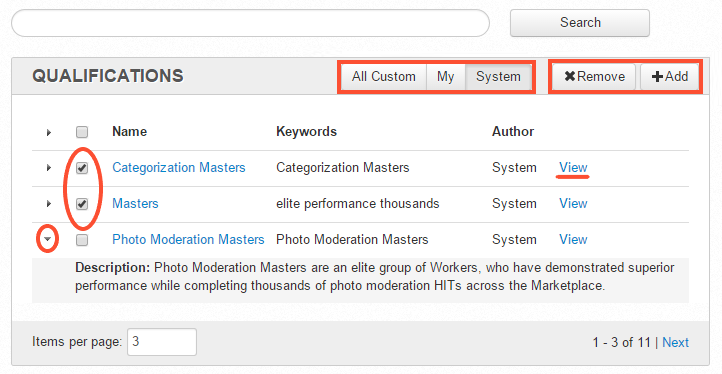Click the Items per page field
Image resolution: width=722 pixels, height=374 pixels.
tap(162, 342)
